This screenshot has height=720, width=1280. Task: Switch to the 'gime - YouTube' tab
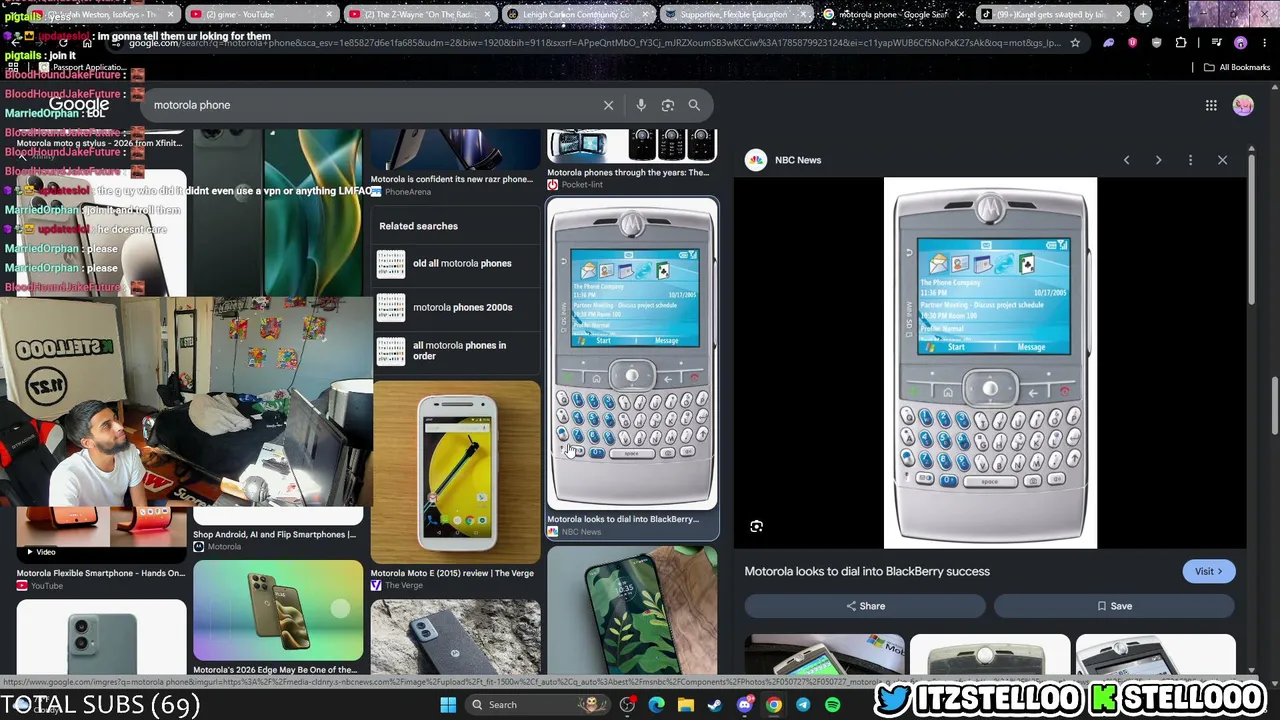click(x=260, y=14)
